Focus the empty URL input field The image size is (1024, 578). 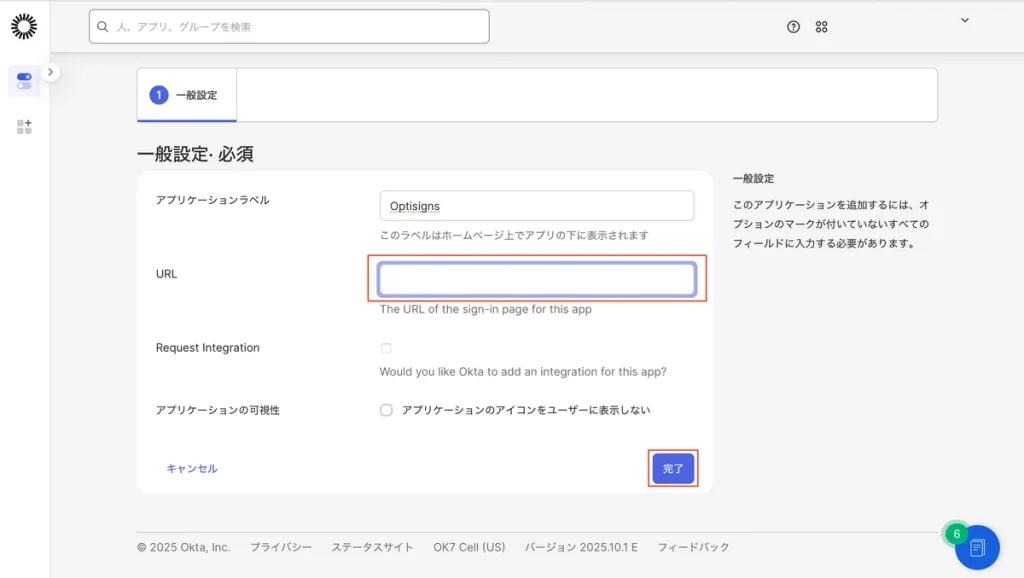click(537, 280)
